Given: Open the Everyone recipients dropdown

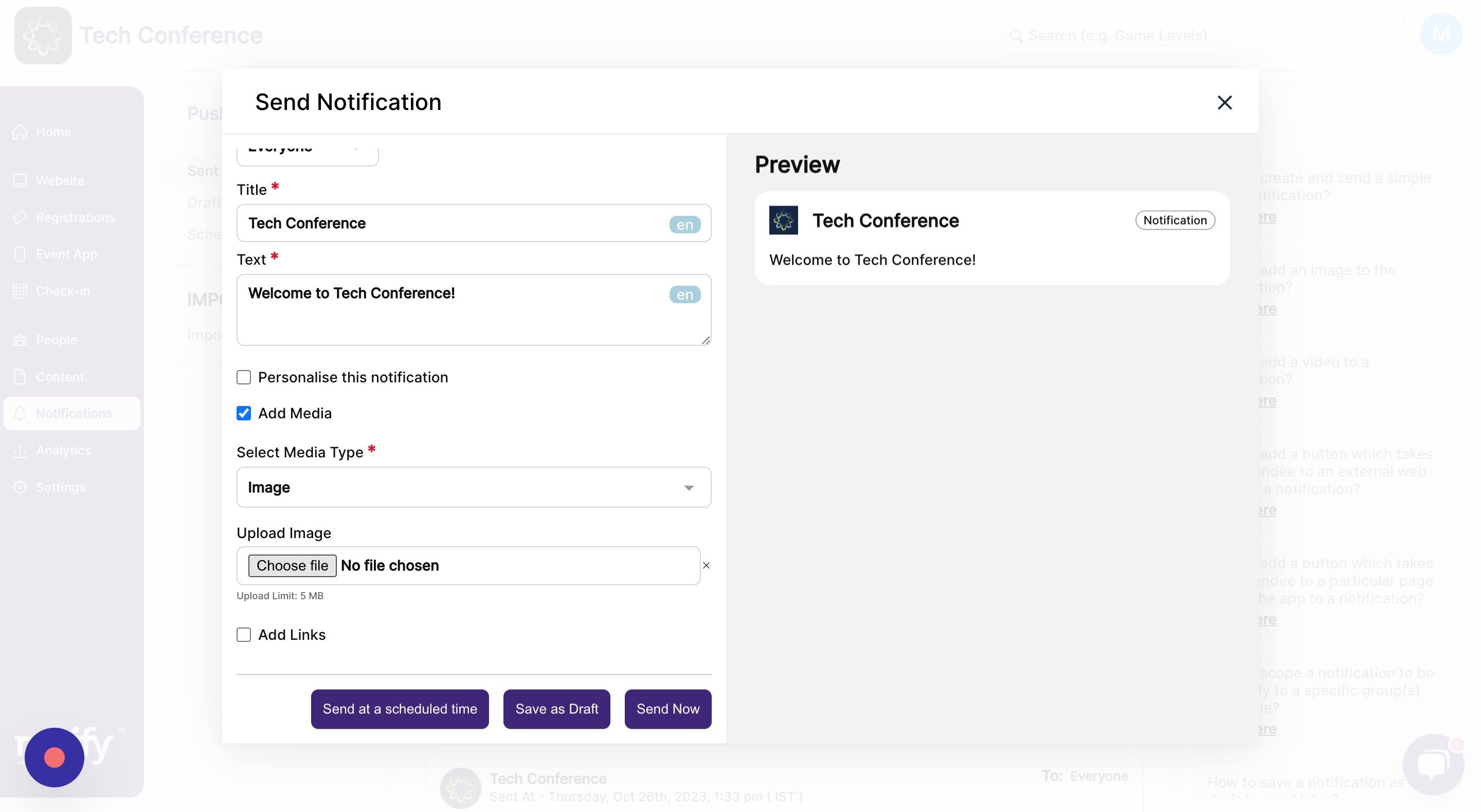Looking at the screenshot, I should point(308,151).
